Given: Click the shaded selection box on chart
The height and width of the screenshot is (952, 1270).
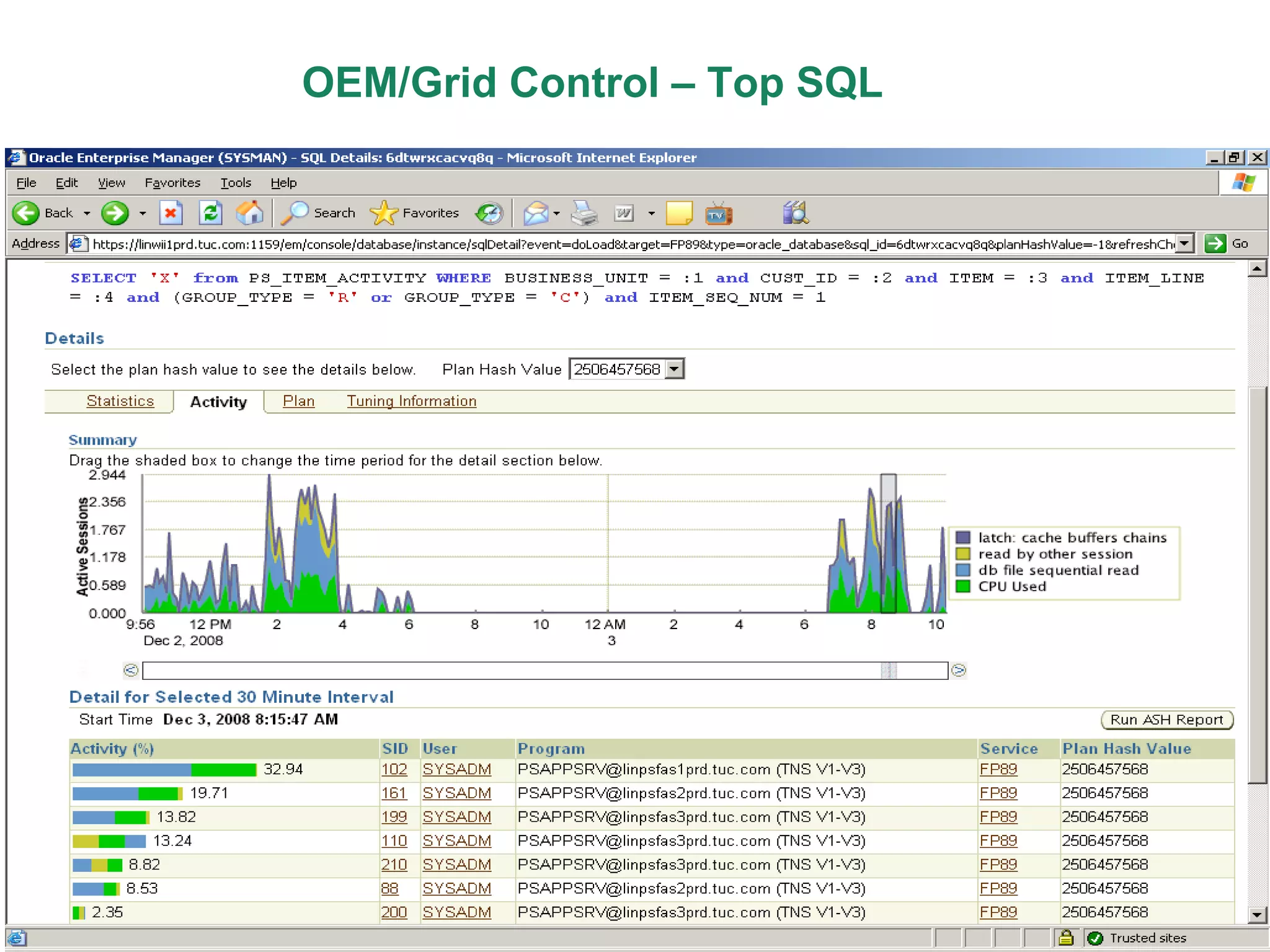Looking at the screenshot, I should [x=889, y=544].
